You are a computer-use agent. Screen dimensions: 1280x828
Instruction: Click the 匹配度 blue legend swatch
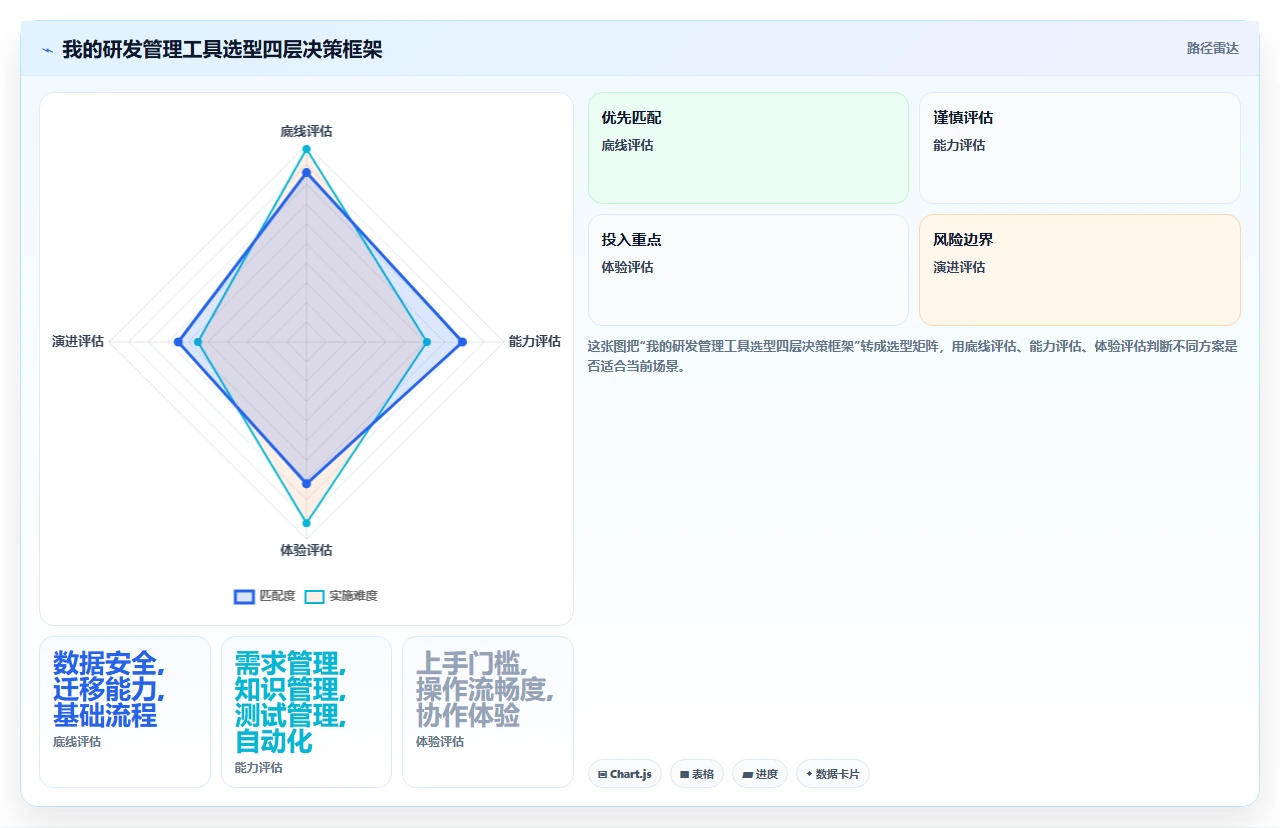point(245,596)
